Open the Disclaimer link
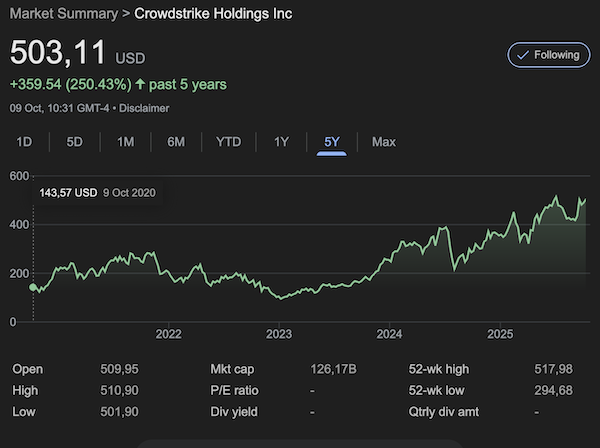 [144, 108]
